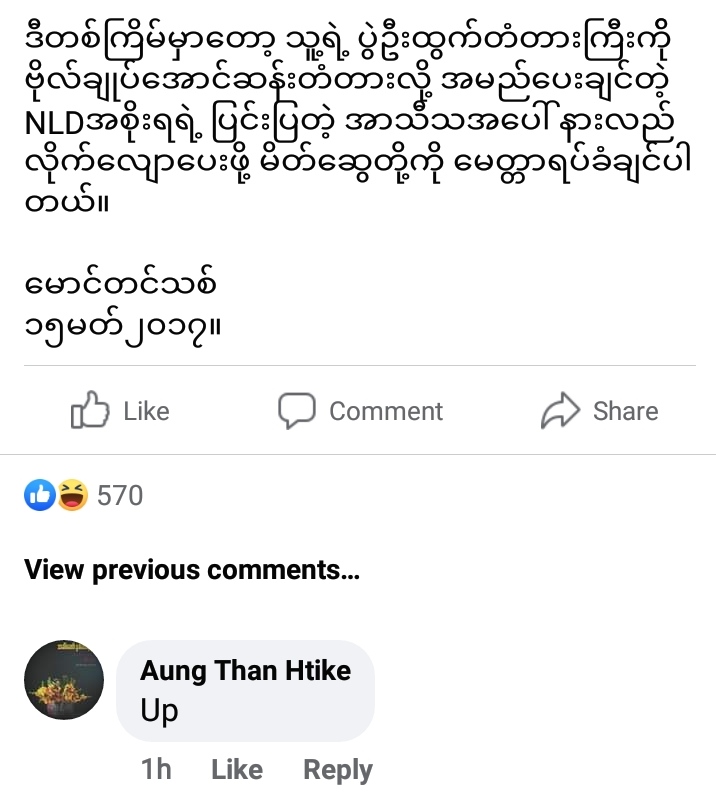Tap the word "NLD" in the post

click(59, 124)
